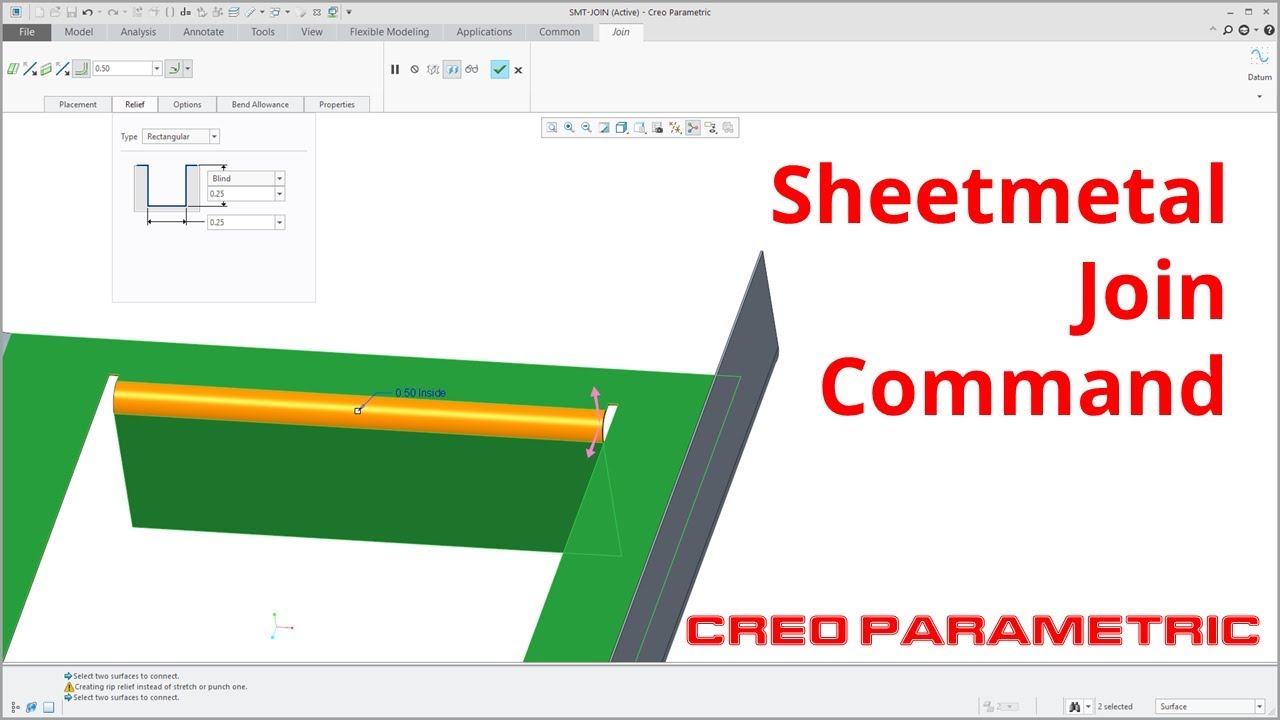This screenshot has width=1280, height=720.
Task: Open the Blind depth type dropdown
Action: click(279, 178)
